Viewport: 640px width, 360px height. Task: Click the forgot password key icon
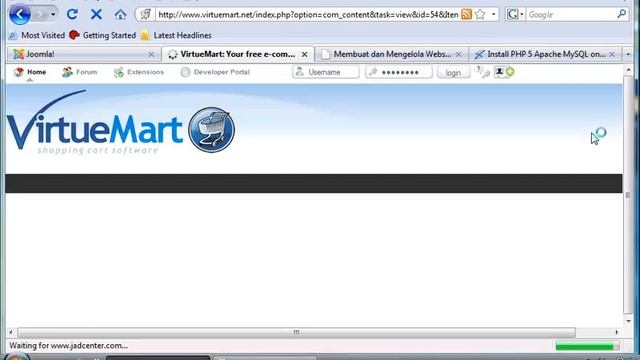[x=482, y=72]
